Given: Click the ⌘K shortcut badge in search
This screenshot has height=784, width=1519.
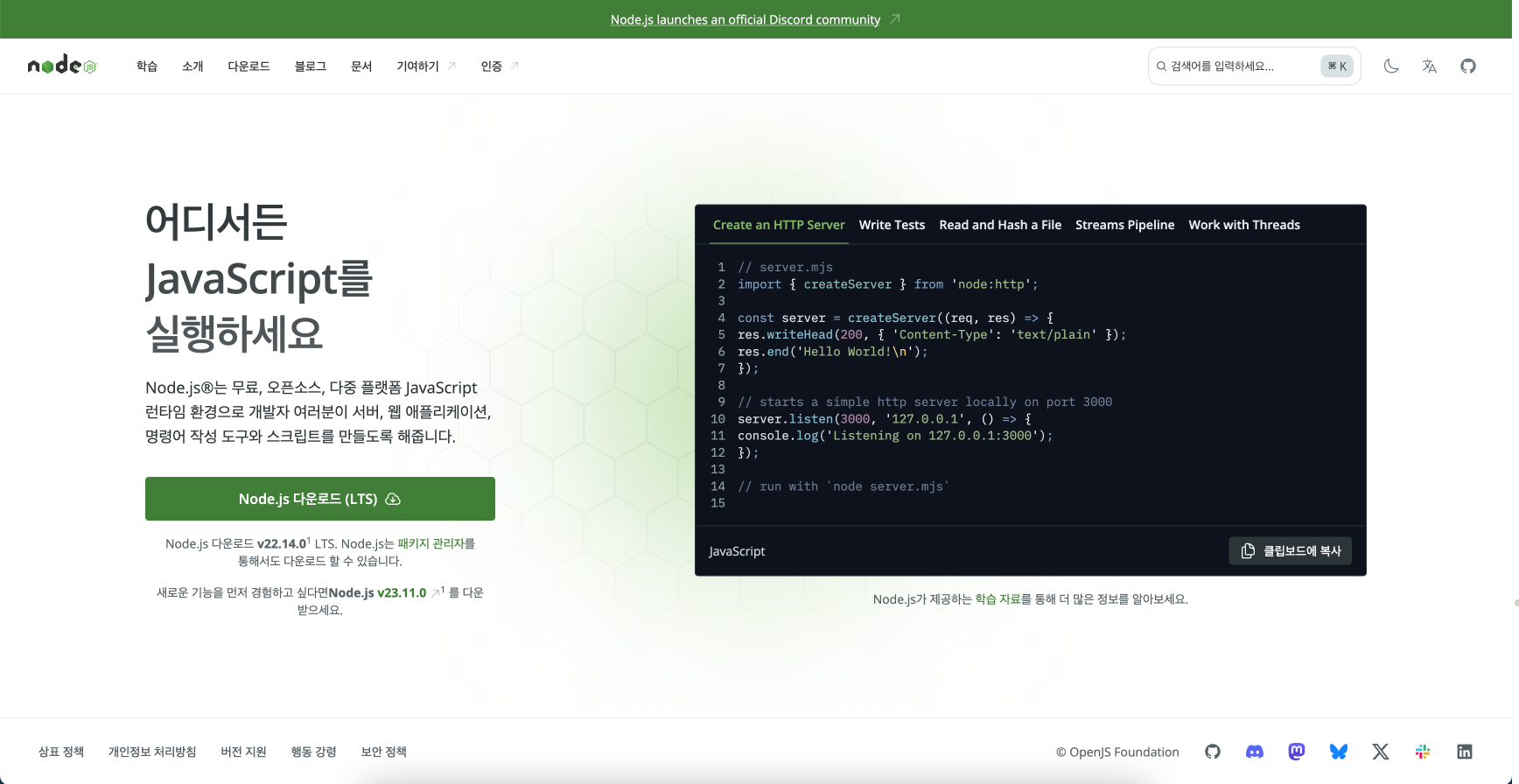Looking at the screenshot, I should click(1337, 66).
